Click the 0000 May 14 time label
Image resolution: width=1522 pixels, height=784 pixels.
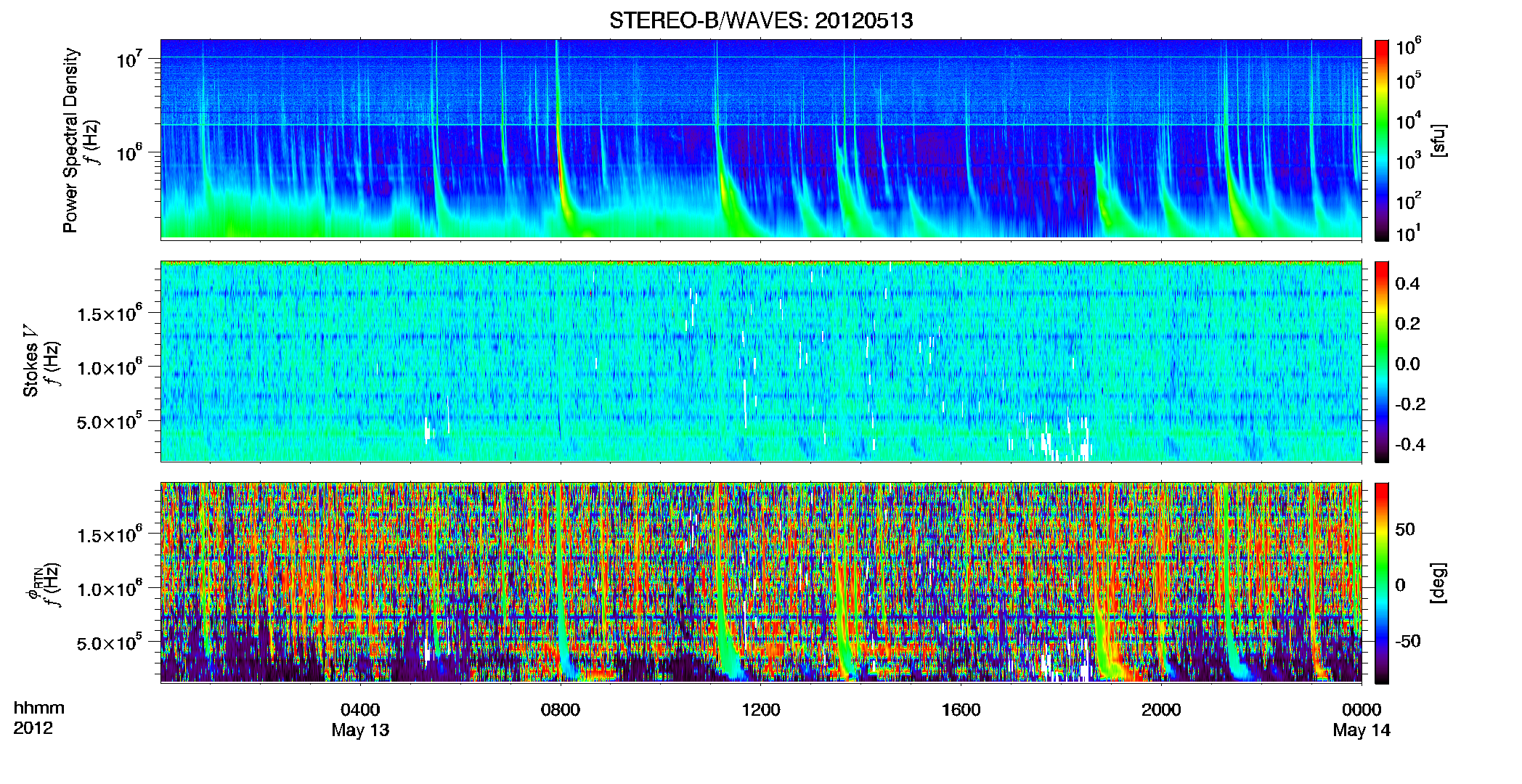coord(1362,719)
